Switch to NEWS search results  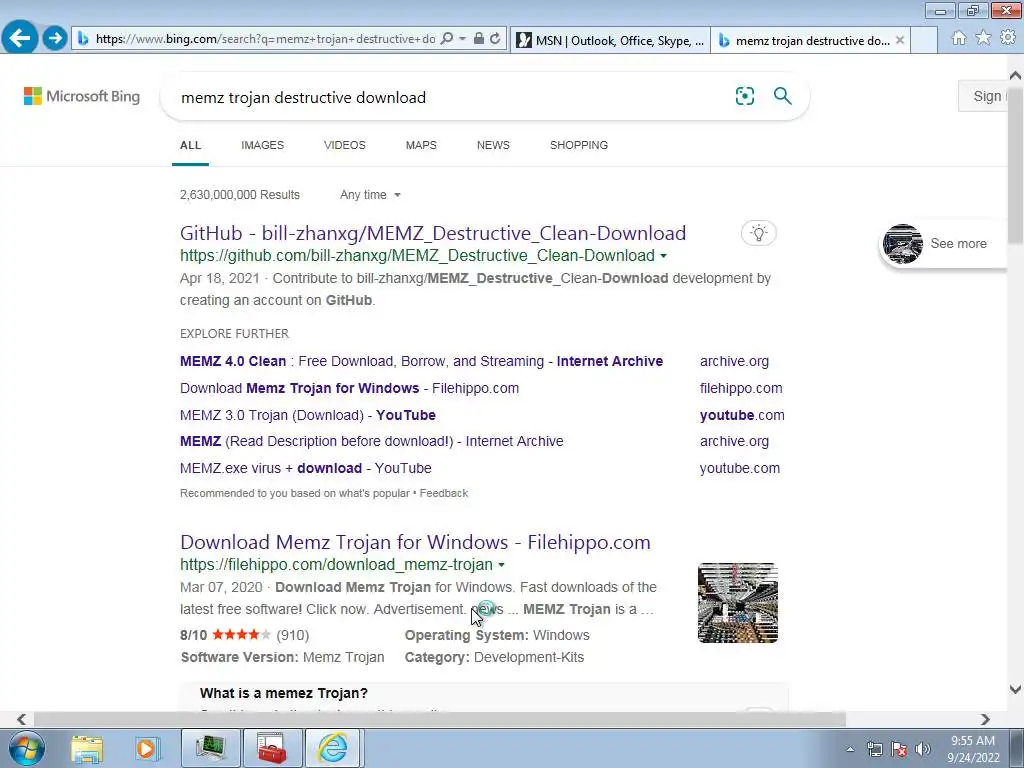pos(493,145)
